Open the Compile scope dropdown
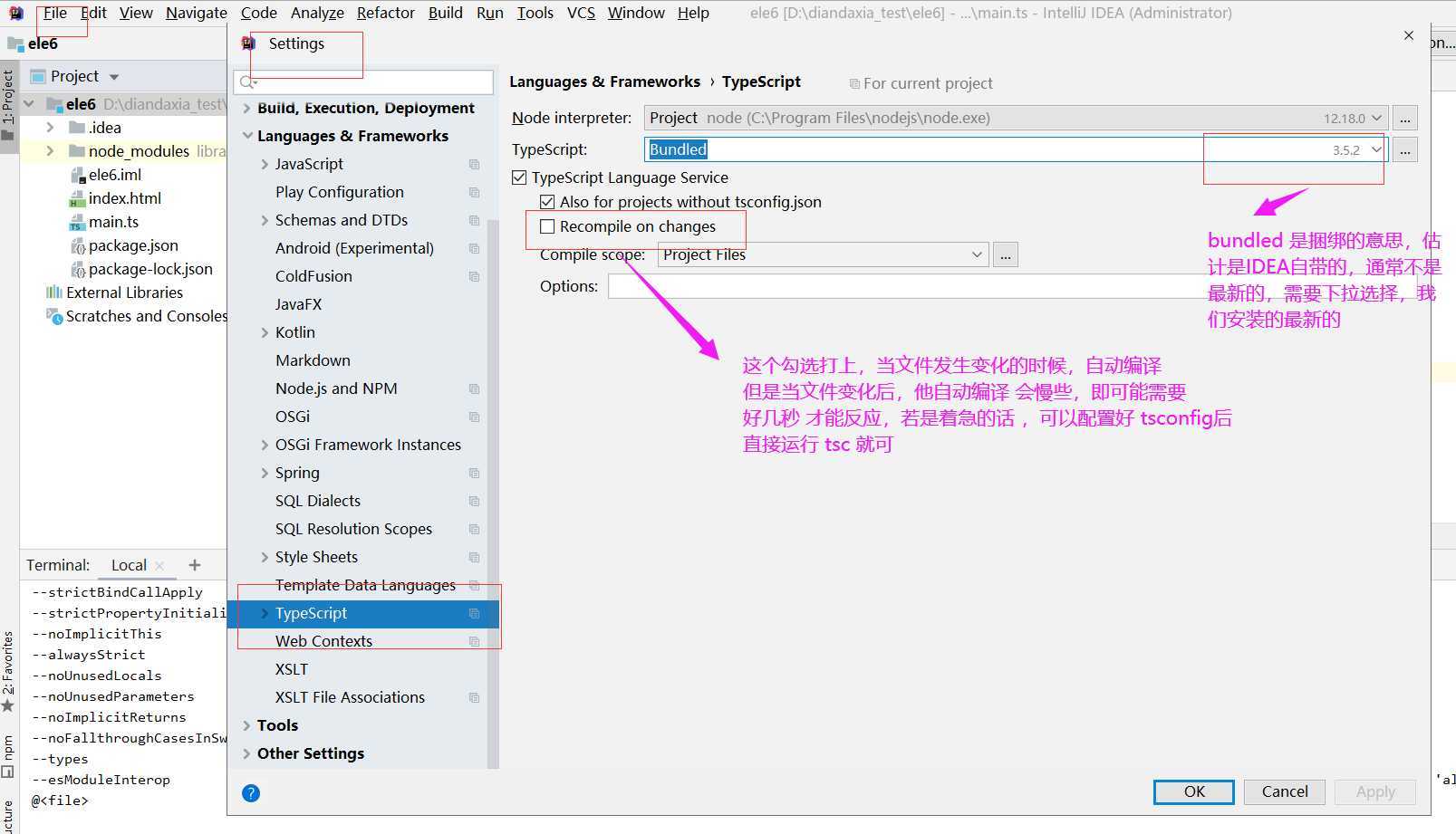Screen dimensions: 1456x834 (977, 254)
